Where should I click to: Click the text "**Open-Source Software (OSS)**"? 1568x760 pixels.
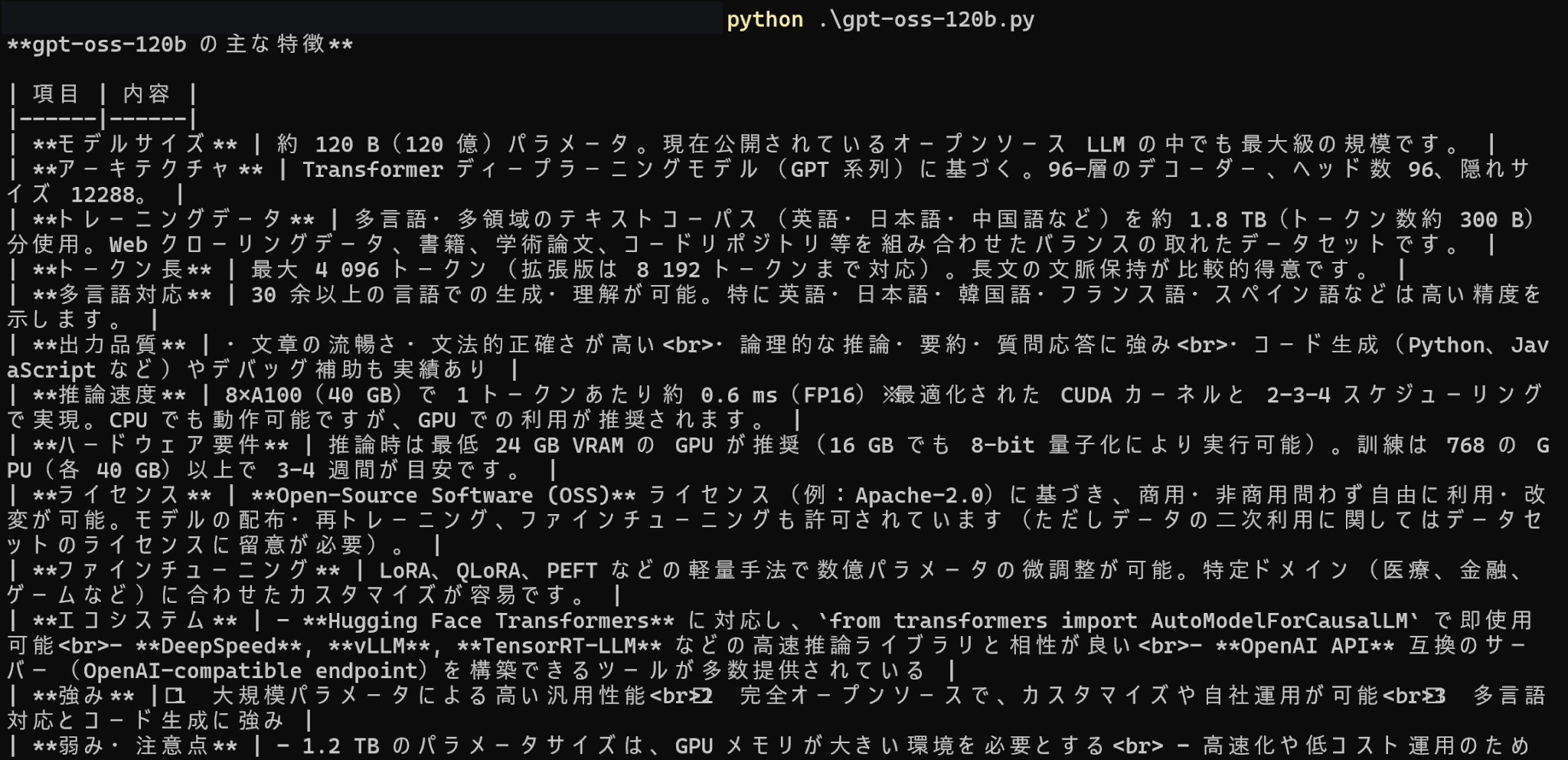443,496
